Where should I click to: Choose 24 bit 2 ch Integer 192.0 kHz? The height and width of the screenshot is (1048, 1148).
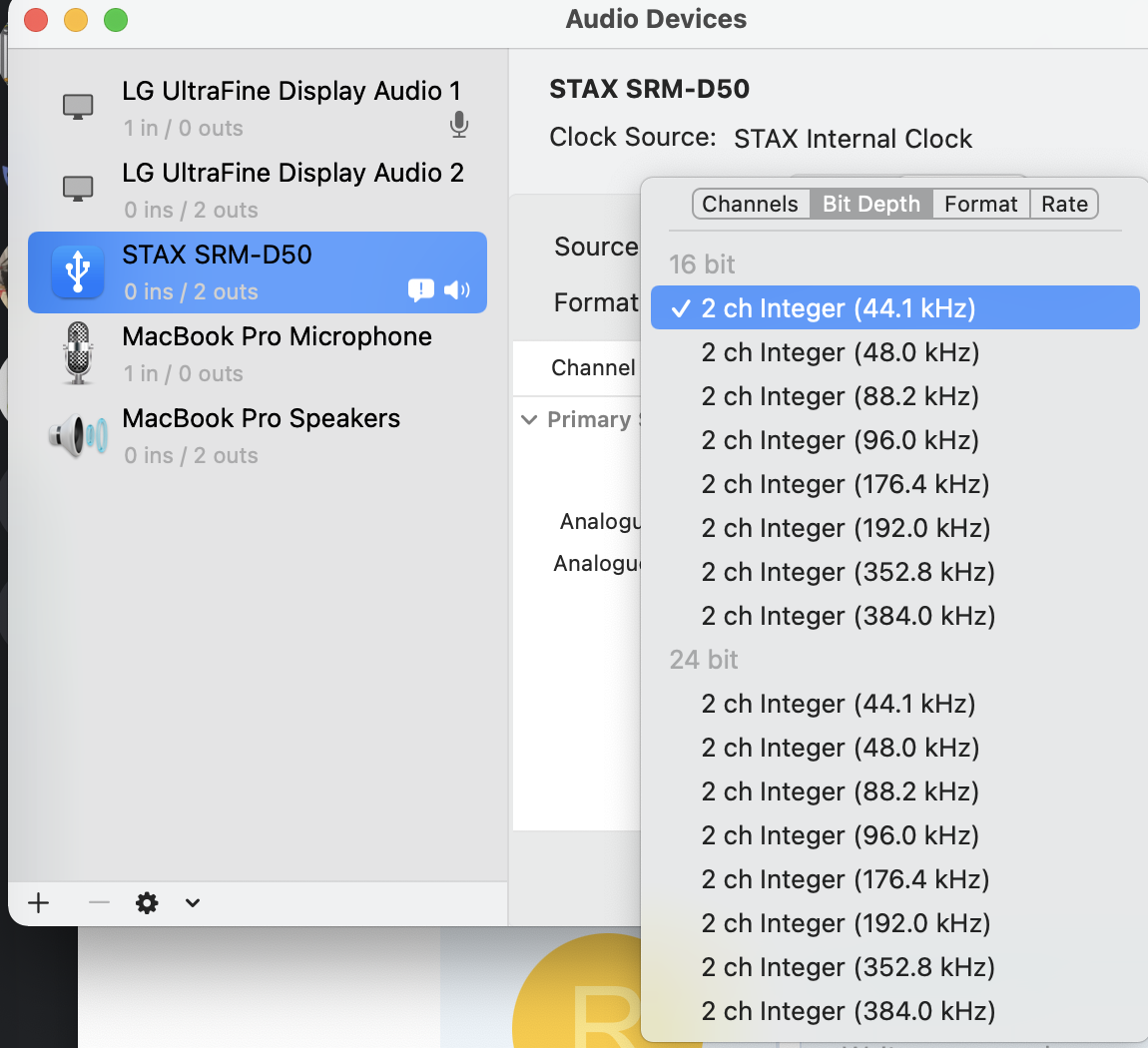894,923
